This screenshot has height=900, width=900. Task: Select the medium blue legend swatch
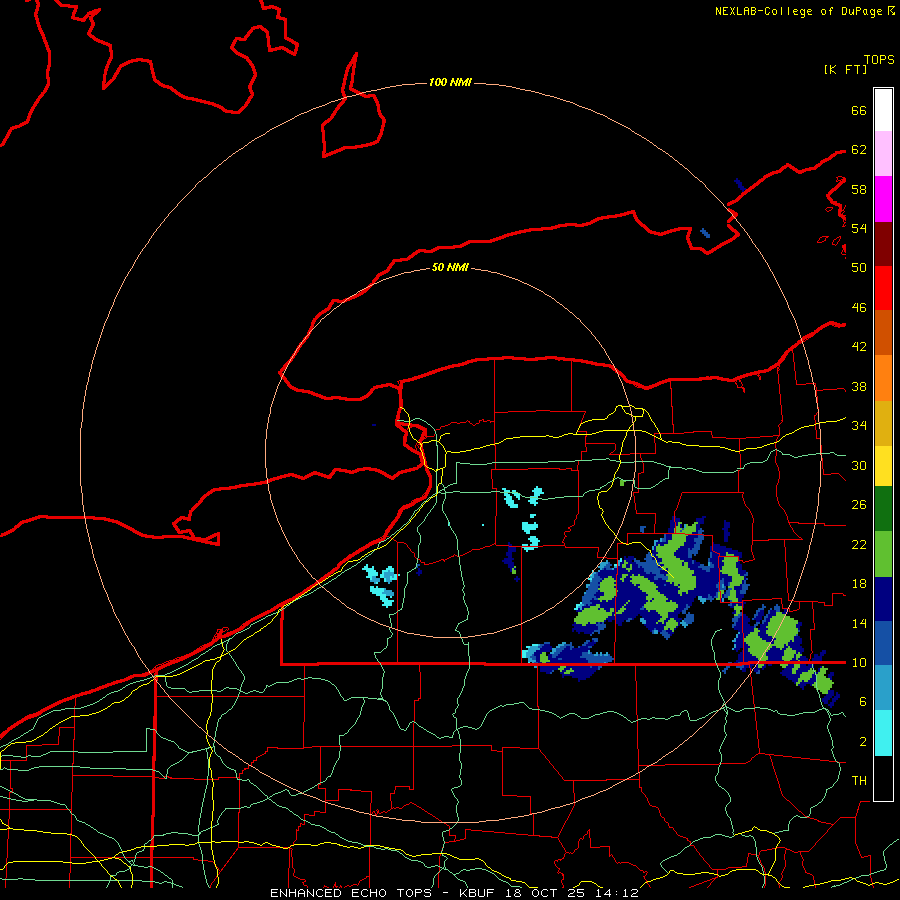[x=883, y=643]
